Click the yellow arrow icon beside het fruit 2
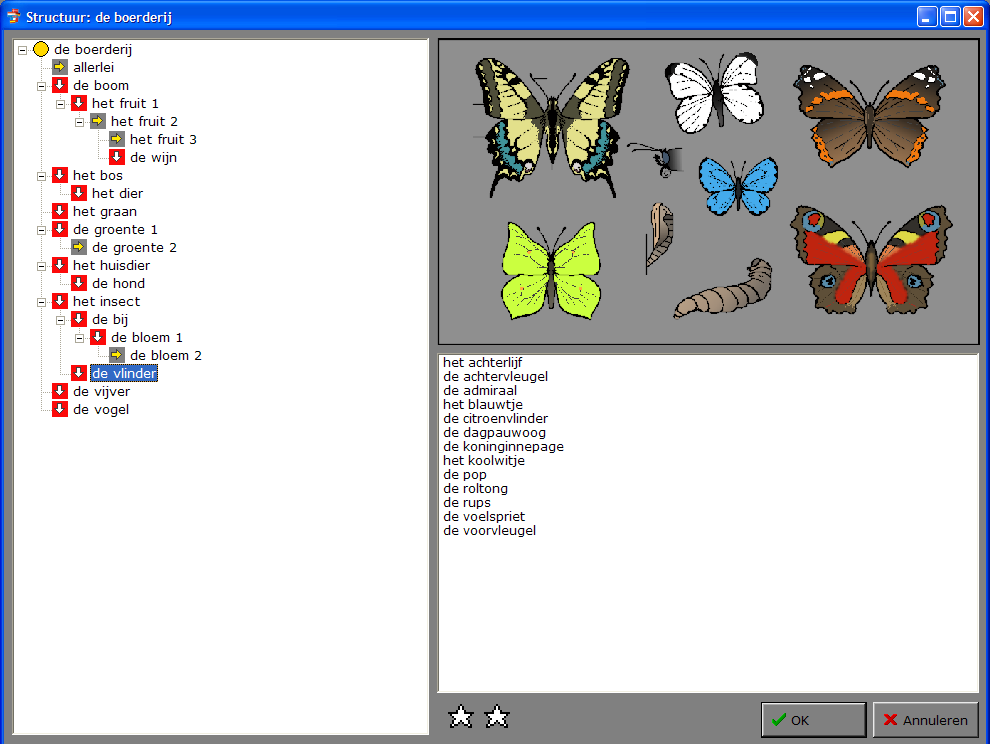This screenshot has width=990, height=744. tap(98, 121)
